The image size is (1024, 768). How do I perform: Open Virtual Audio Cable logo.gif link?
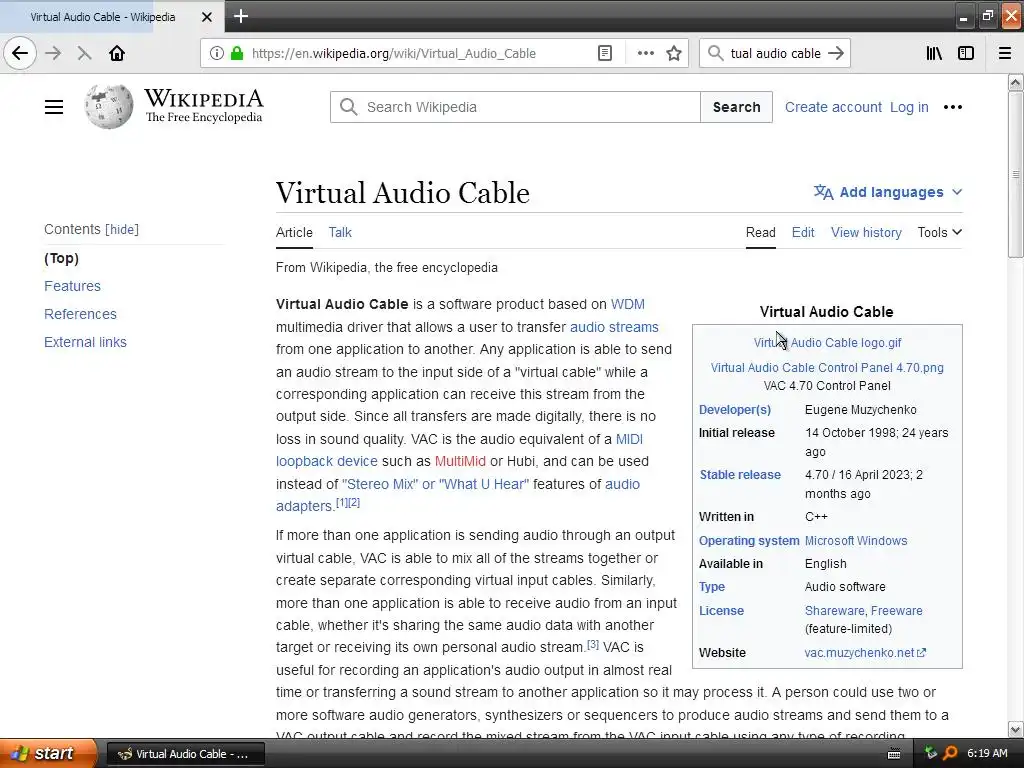pos(827,343)
